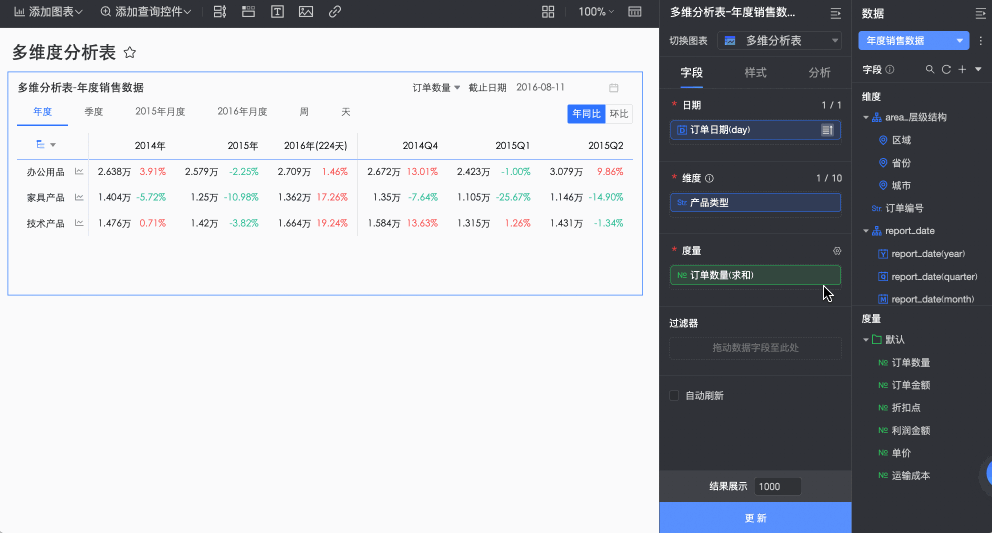
Task: Switch to the 周 tab
Action: (x=304, y=112)
